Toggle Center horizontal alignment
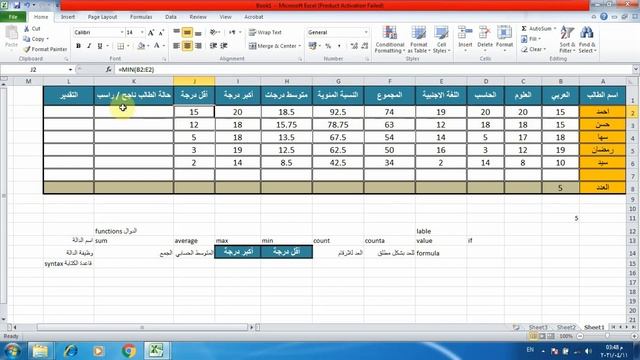Viewport: 640px width, 360px height. click(187, 46)
